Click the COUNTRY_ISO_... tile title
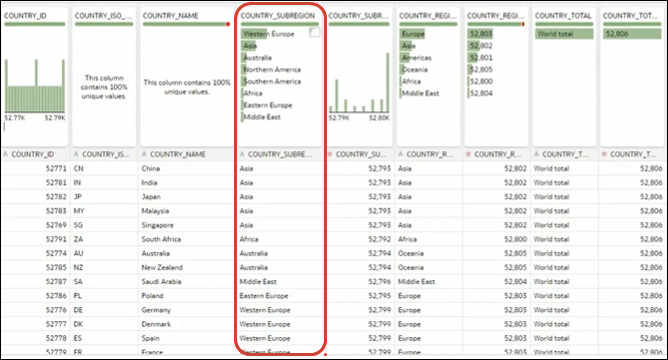This screenshot has width=668, height=360. tap(104, 16)
